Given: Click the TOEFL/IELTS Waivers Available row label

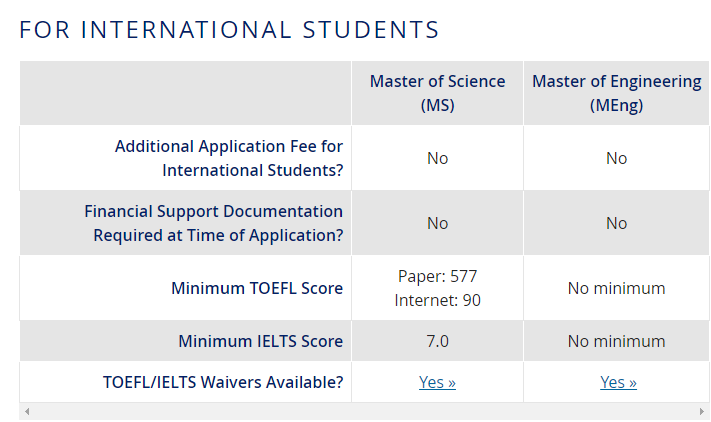Looking at the screenshot, I should [223, 382].
